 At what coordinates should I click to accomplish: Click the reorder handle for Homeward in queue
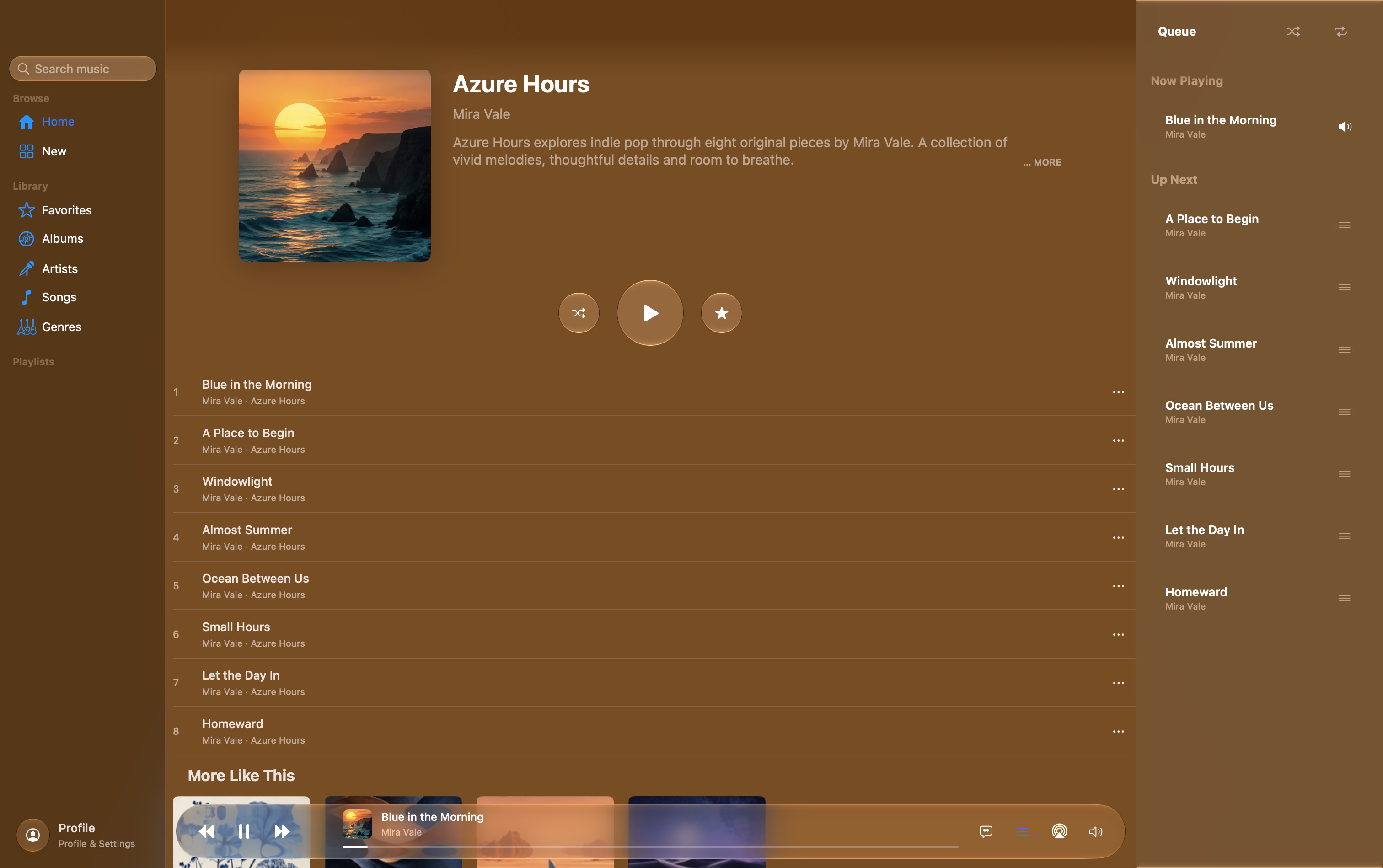click(x=1344, y=599)
